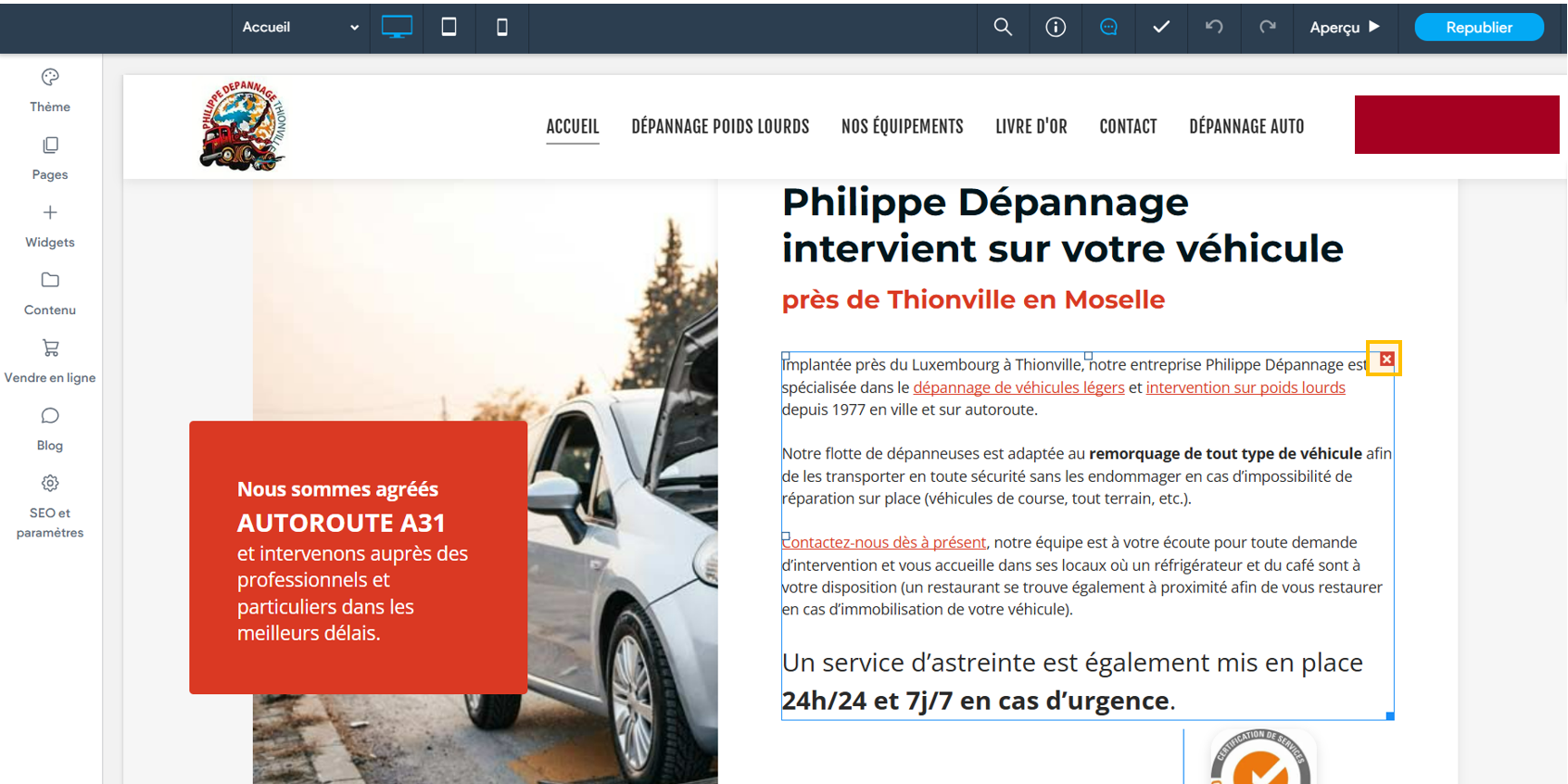Click the search magnifier icon
The height and width of the screenshot is (784, 1568).
coord(1003,27)
